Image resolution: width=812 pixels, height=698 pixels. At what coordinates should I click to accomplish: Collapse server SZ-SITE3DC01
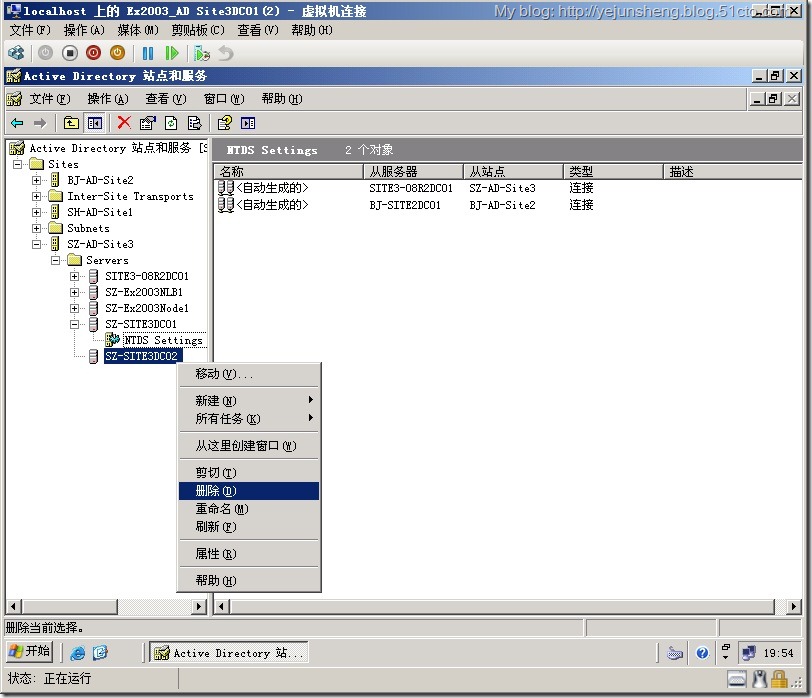pyautogui.click(x=75, y=324)
